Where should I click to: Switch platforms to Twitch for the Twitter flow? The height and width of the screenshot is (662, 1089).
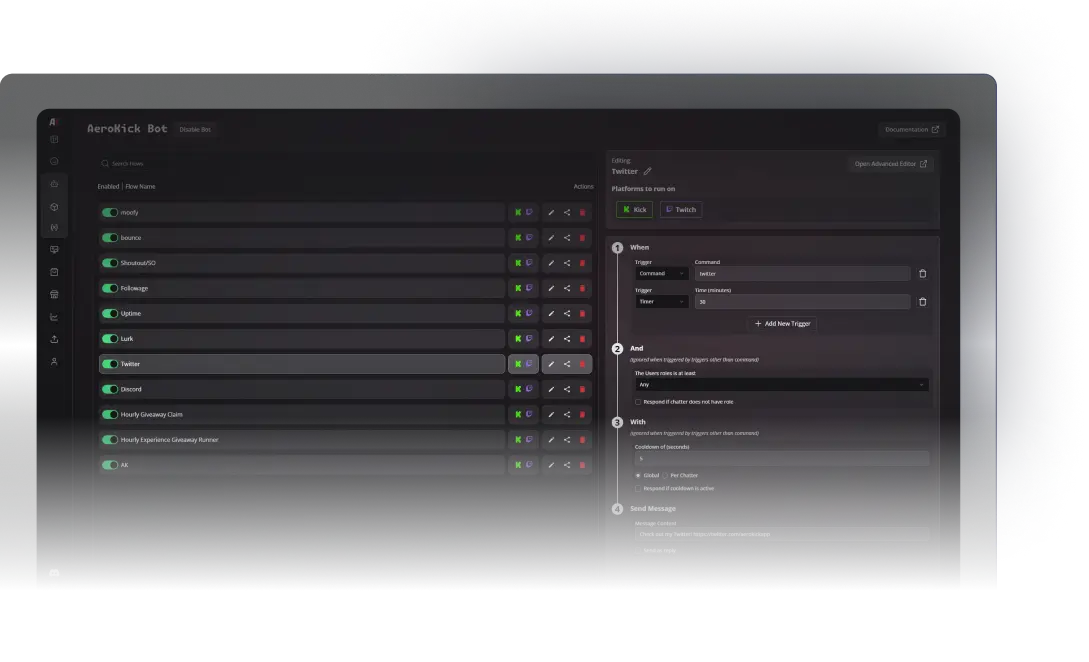point(681,209)
